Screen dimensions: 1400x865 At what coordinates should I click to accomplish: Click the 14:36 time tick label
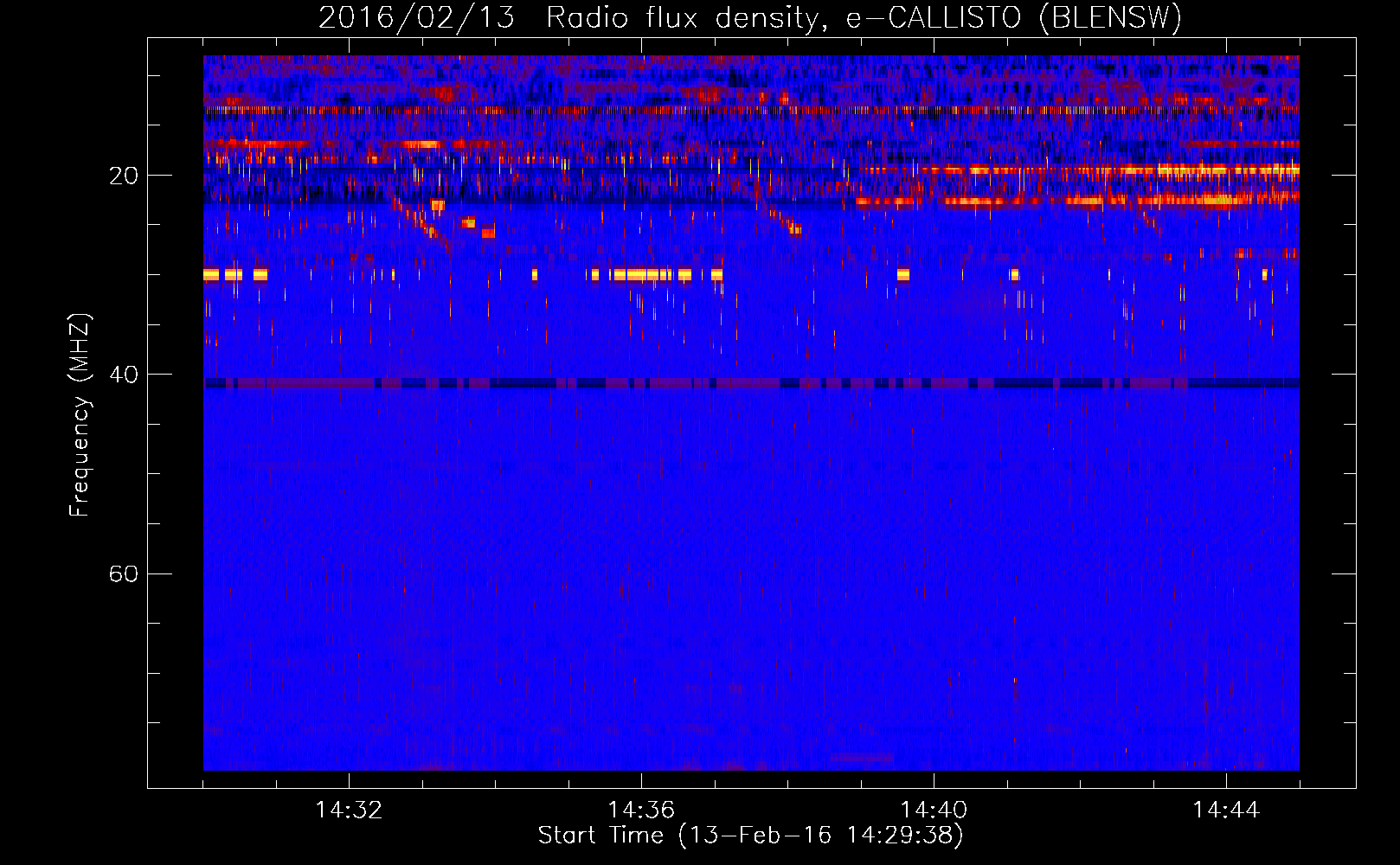coord(641,811)
